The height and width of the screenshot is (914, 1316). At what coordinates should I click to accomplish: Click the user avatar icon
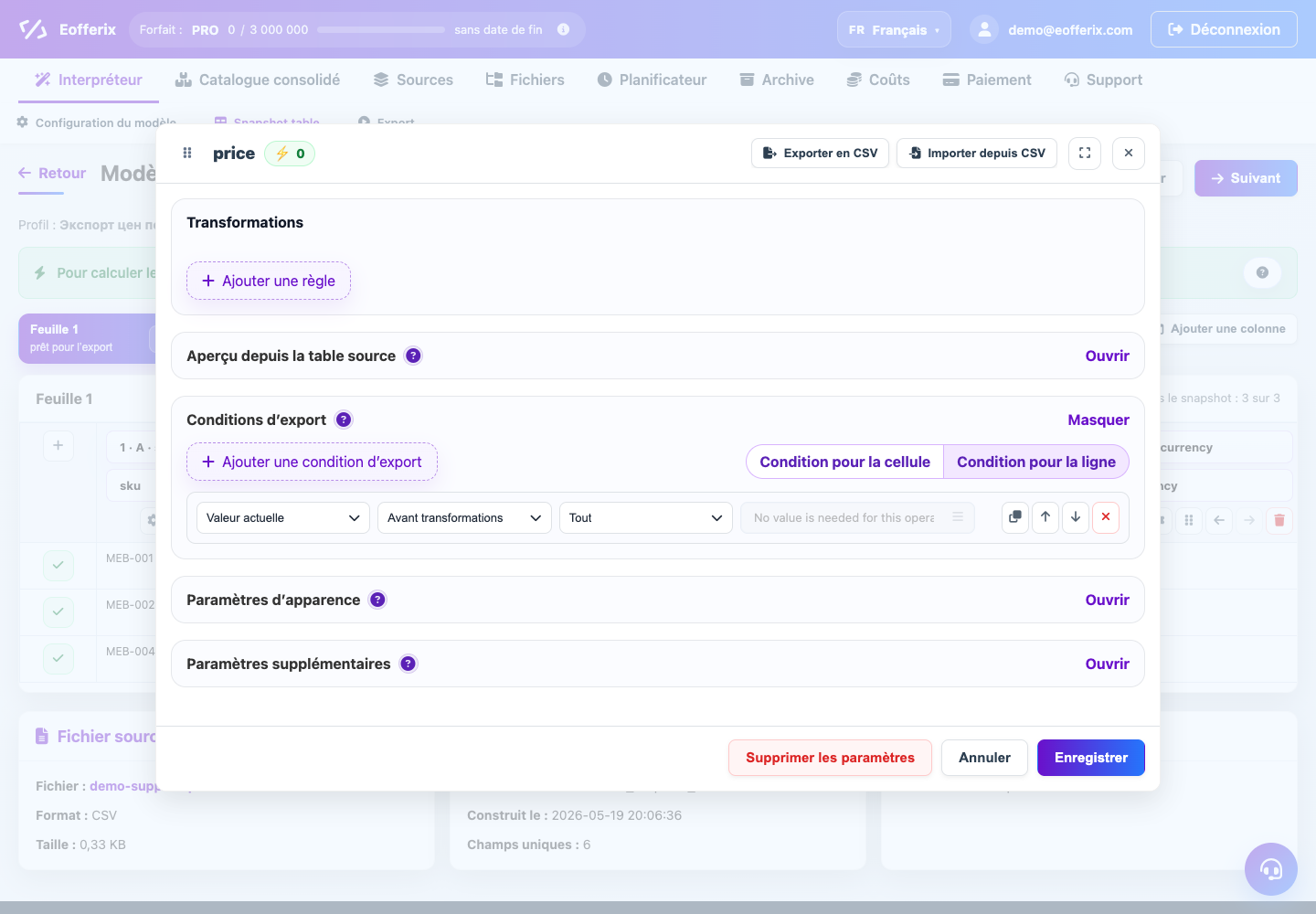coord(984,29)
